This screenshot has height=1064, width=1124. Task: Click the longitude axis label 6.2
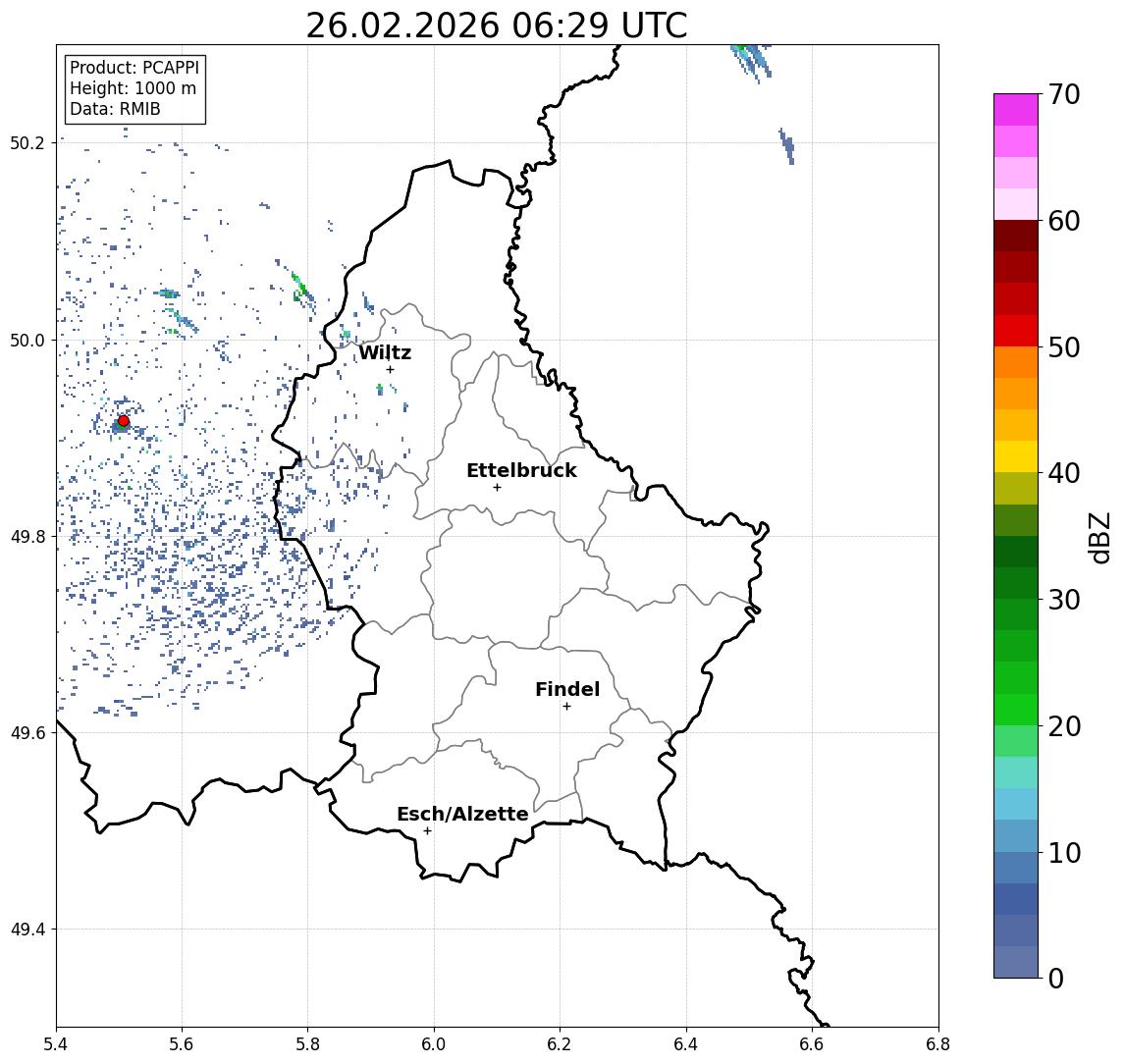click(560, 1044)
